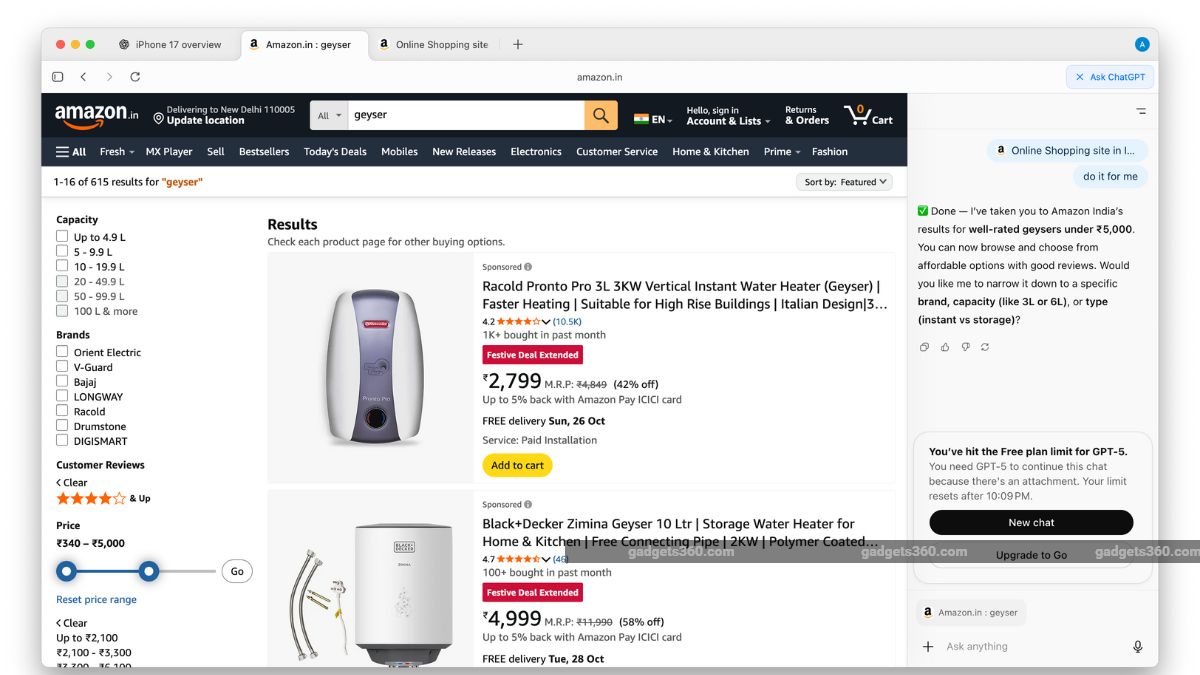Image resolution: width=1200 pixels, height=675 pixels.
Task: Click the right price slider handle
Action: pos(149,571)
